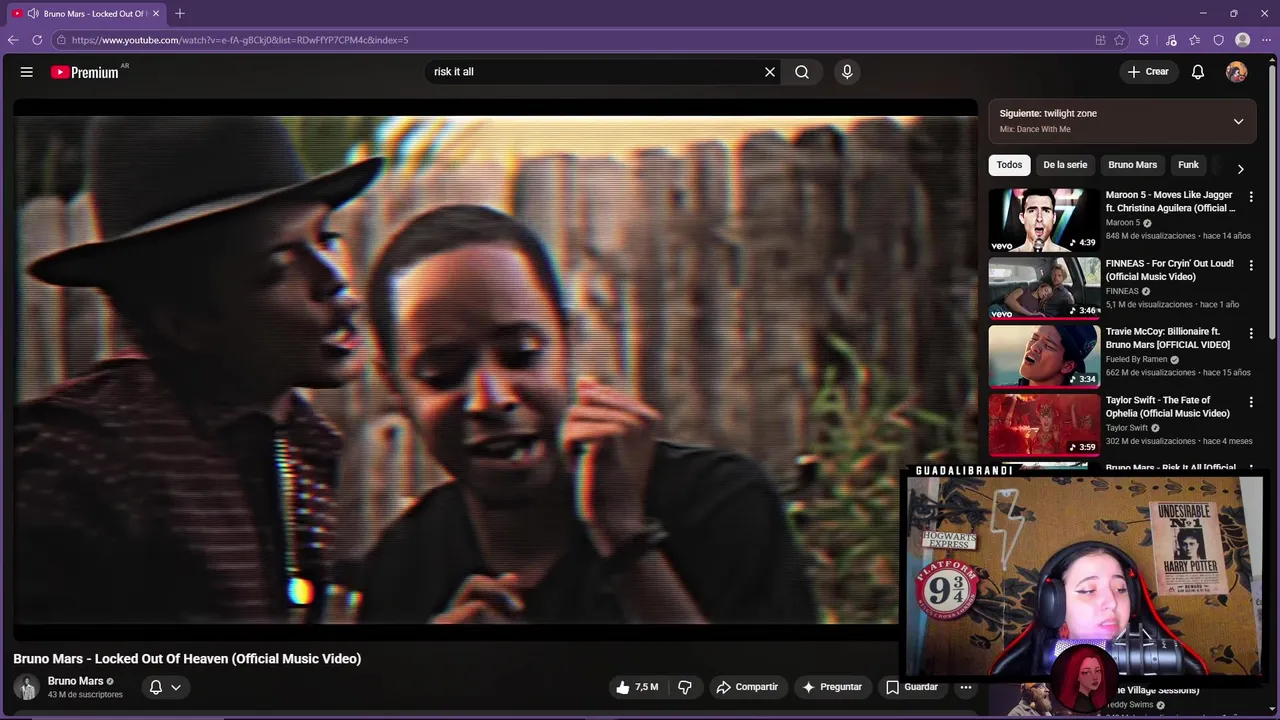Open the Bruno Mars channel name link

(75, 681)
